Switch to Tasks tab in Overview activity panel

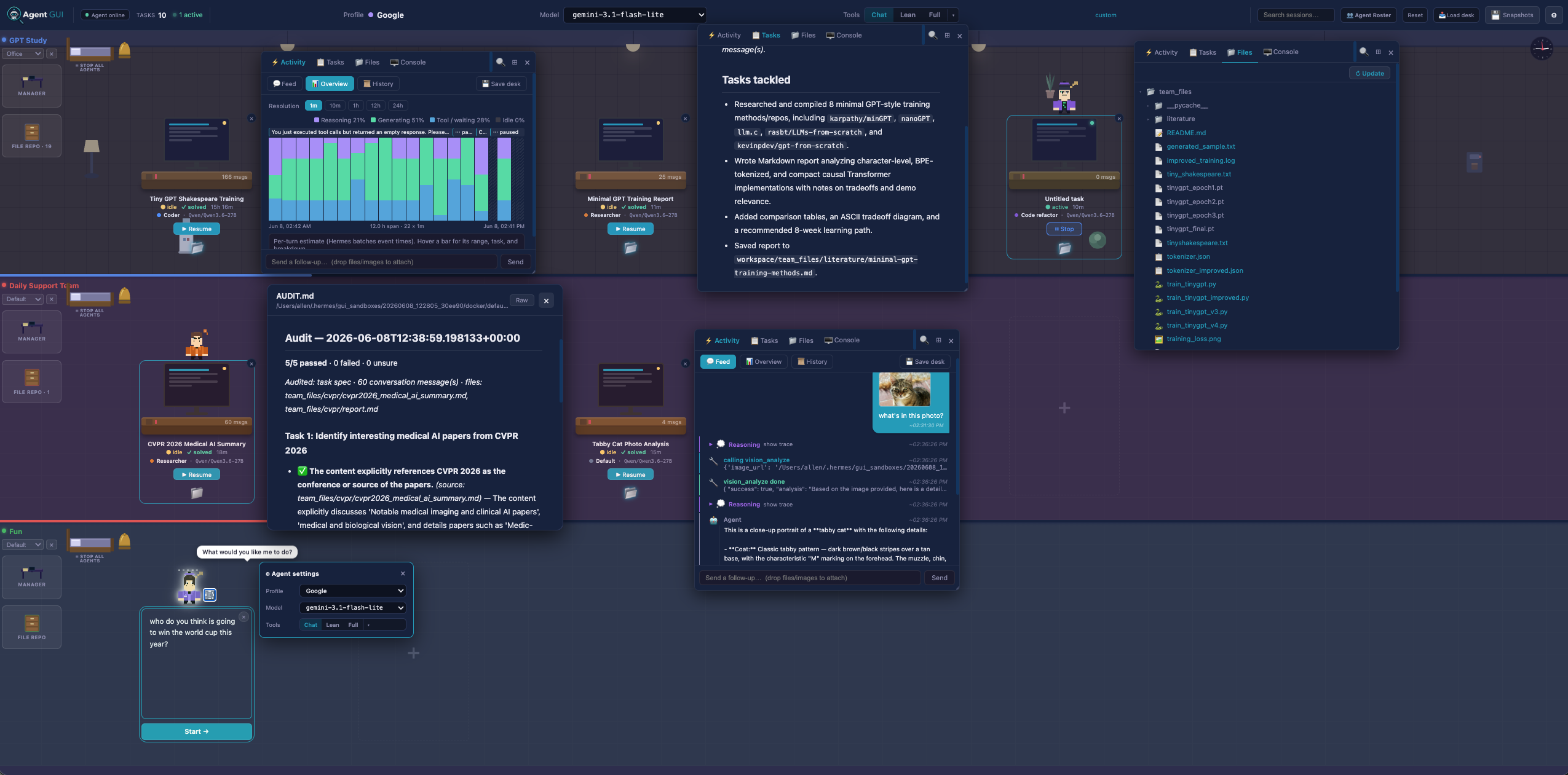tap(330, 63)
